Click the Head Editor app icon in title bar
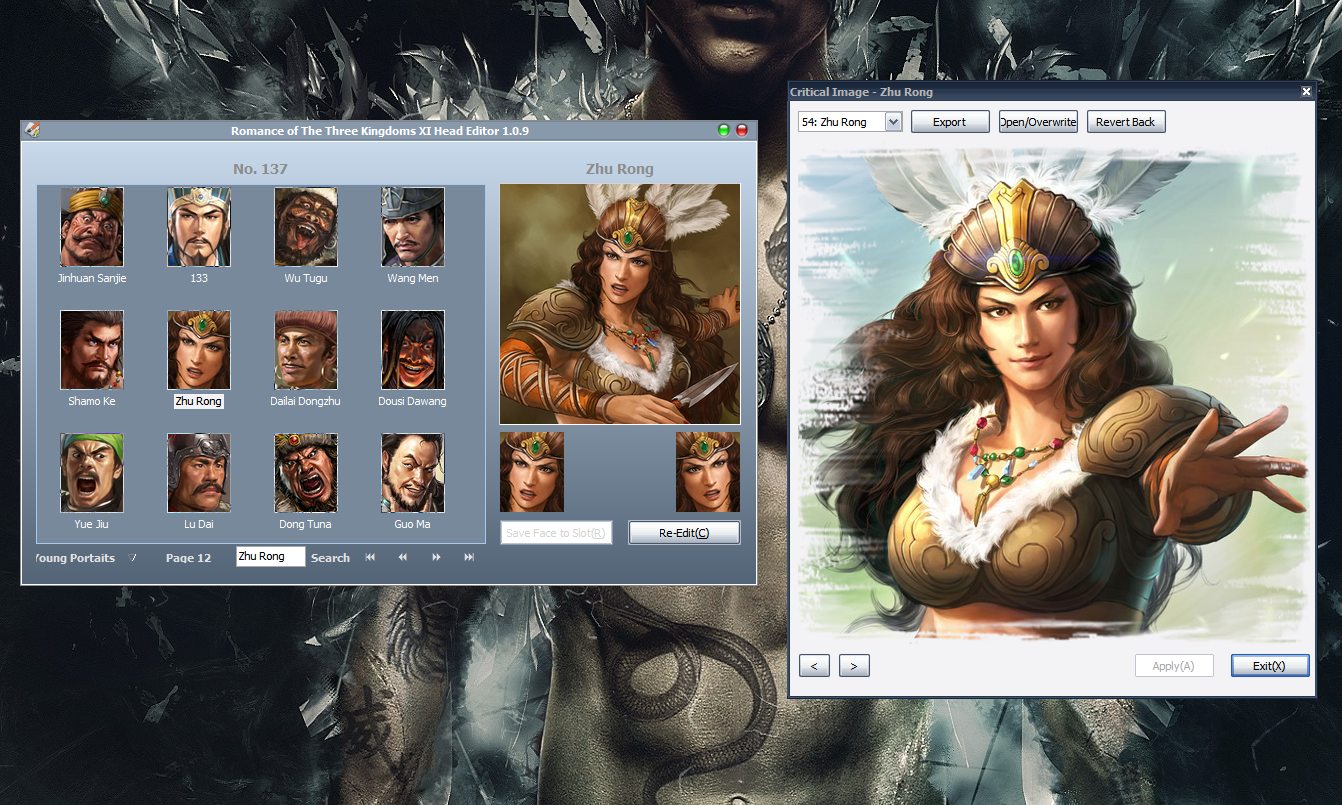This screenshot has width=1342, height=805. click(x=33, y=129)
